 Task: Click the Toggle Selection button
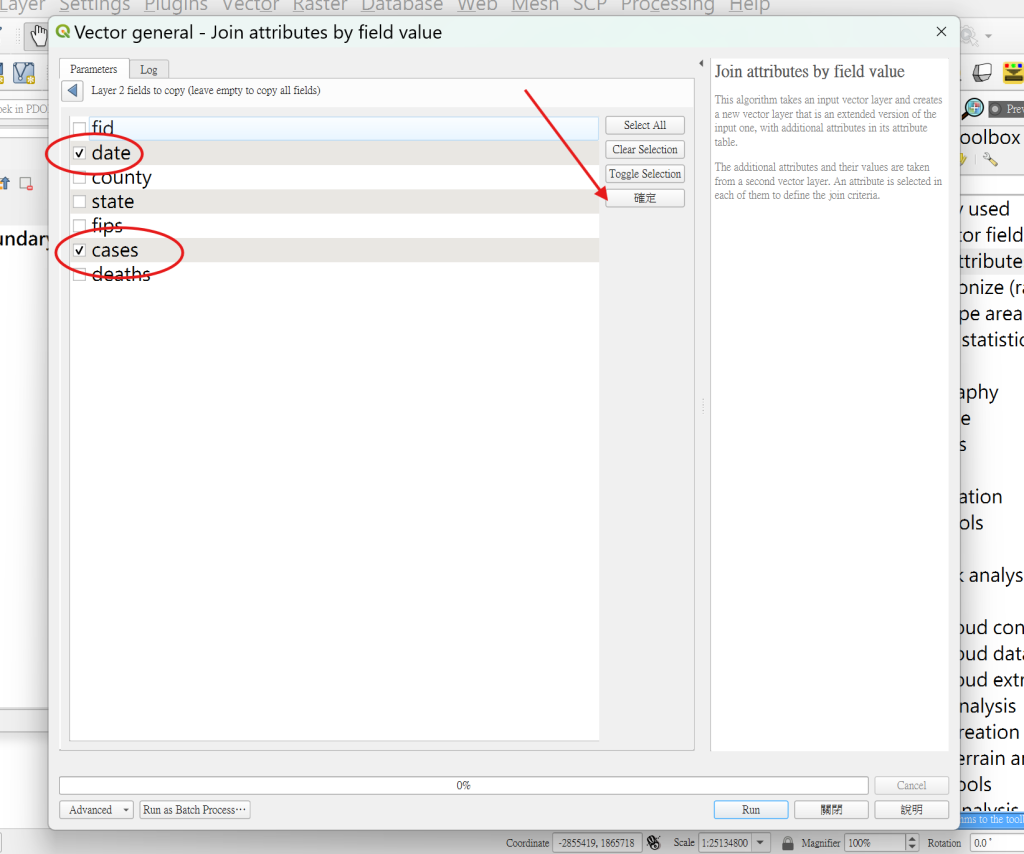pyautogui.click(x=645, y=174)
